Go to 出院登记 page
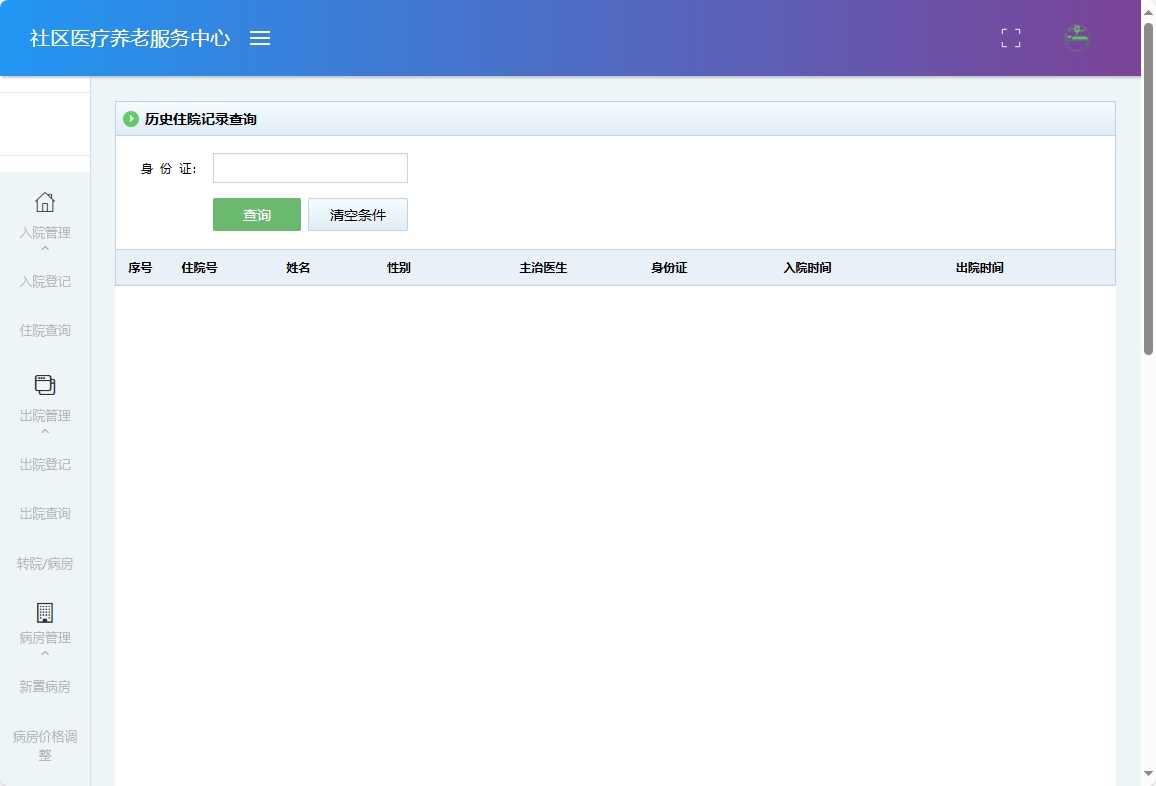Viewport: 1156px width, 786px height. click(x=45, y=465)
